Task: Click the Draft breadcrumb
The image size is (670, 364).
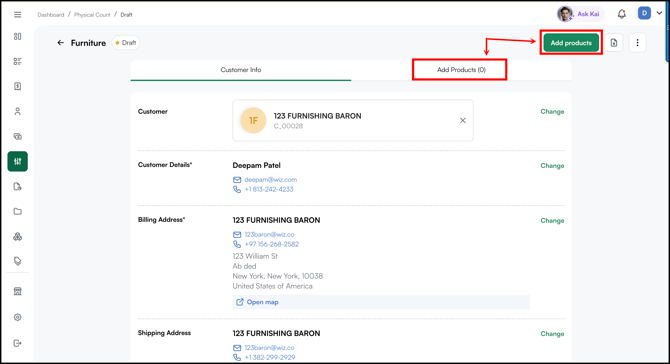Action: [126, 15]
